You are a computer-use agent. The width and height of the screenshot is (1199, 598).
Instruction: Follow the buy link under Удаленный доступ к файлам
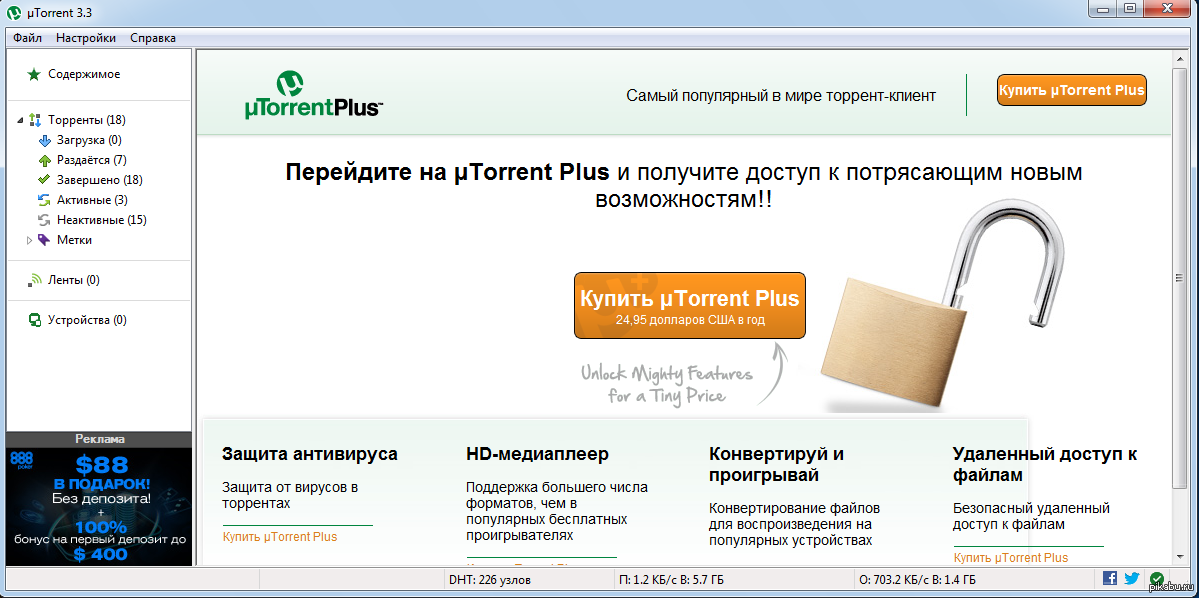click(x=1011, y=557)
